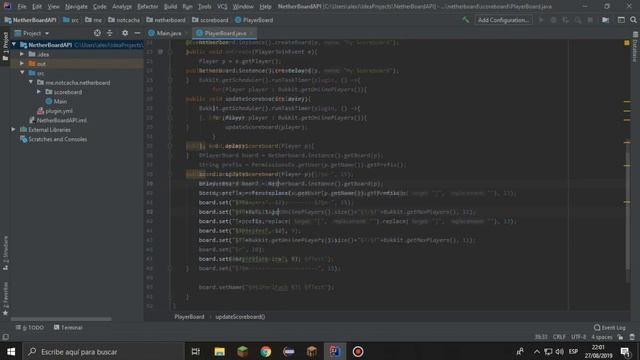Open the Project view dropdown
This screenshot has width=640, height=360.
pyautogui.click(x=32, y=33)
